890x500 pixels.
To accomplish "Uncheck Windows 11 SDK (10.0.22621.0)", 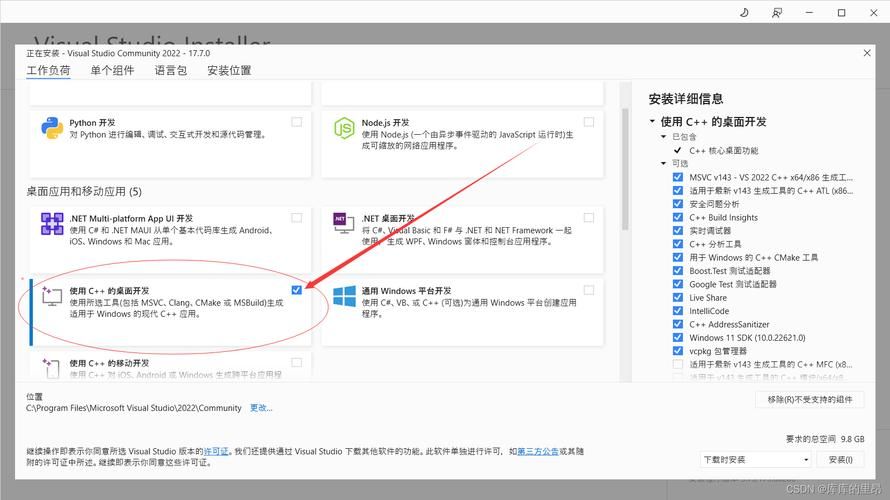I will [678, 337].
